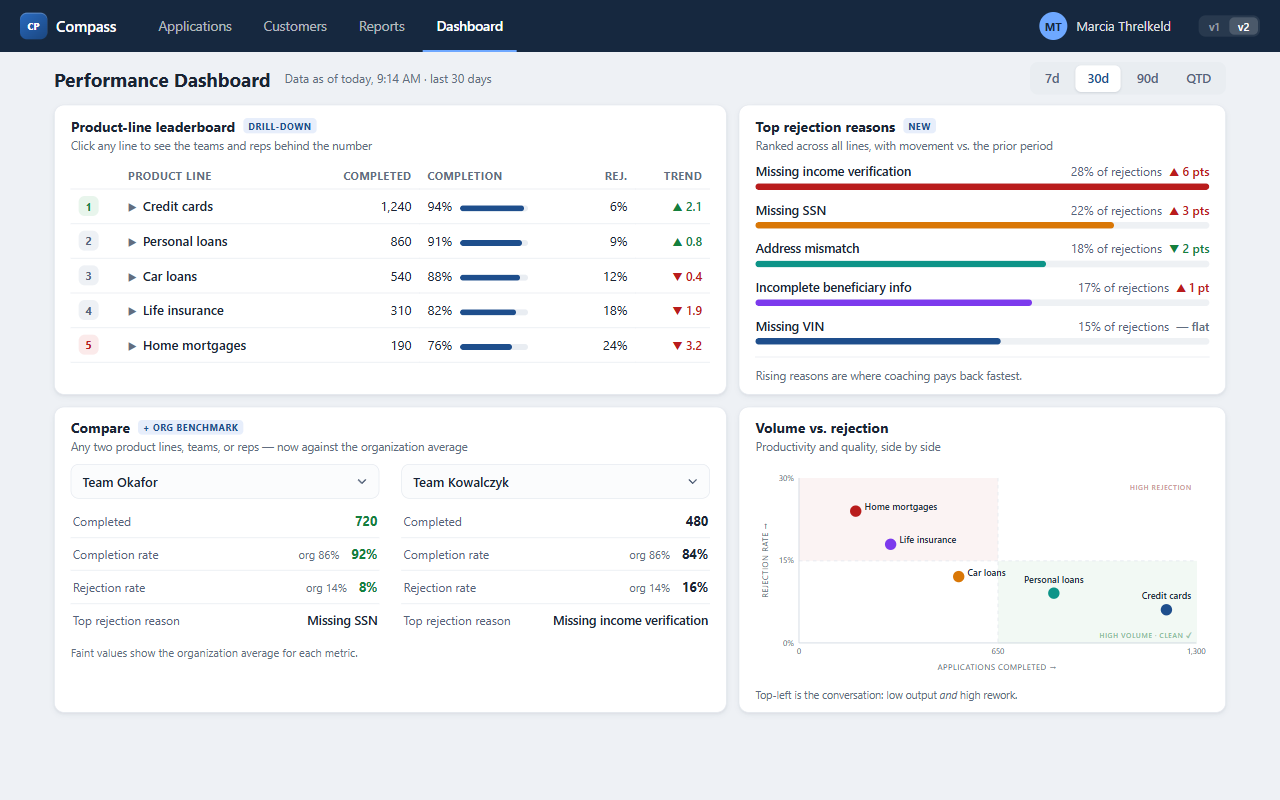Open the Team Kowalczyk dropdown

(555, 482)
